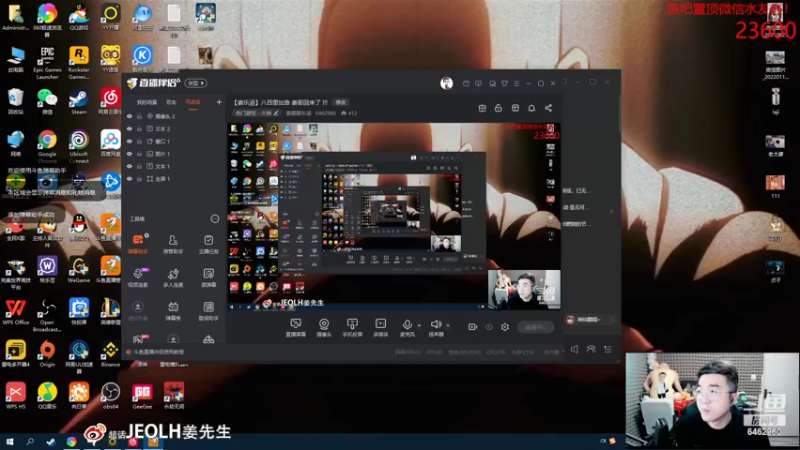Open the 数据助手 tool

pyautogui.click(x=208, y=310)
